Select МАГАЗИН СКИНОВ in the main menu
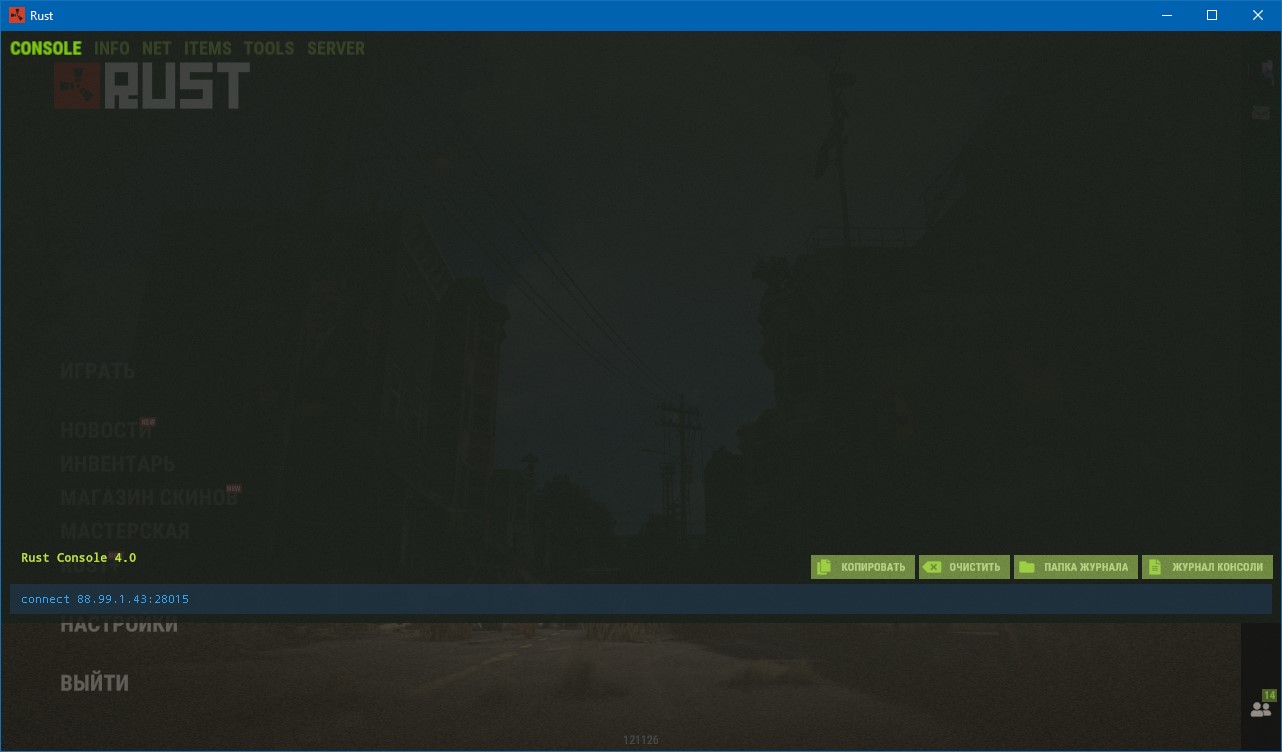Screen dimensions: 1282x752 (x=149, y=497)
